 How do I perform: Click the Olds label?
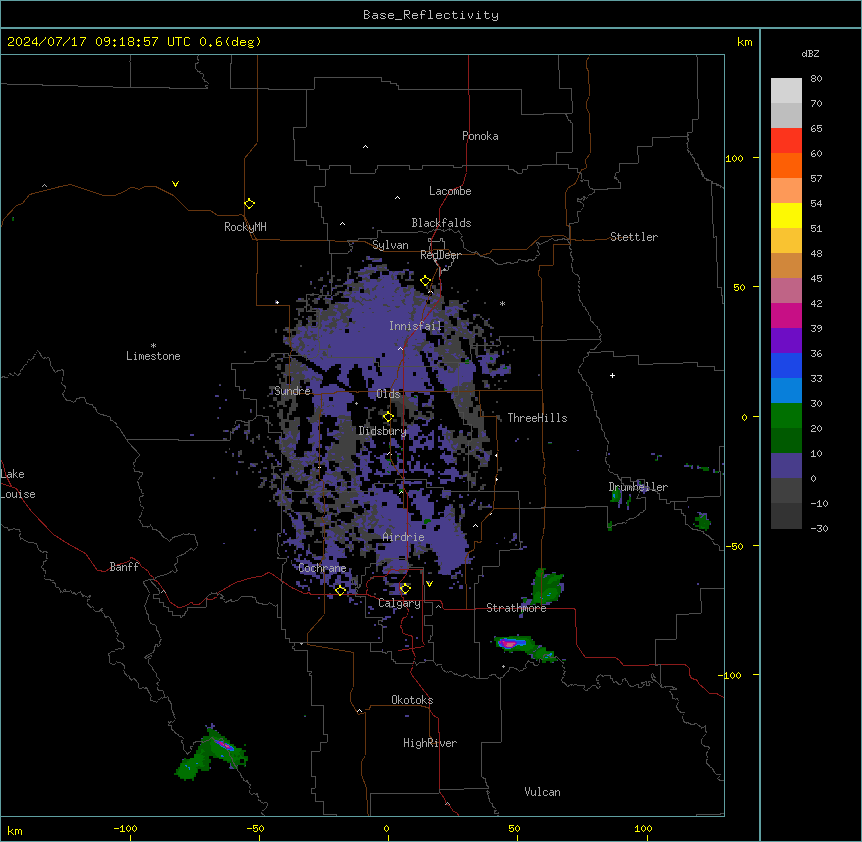tap(388, 394)
